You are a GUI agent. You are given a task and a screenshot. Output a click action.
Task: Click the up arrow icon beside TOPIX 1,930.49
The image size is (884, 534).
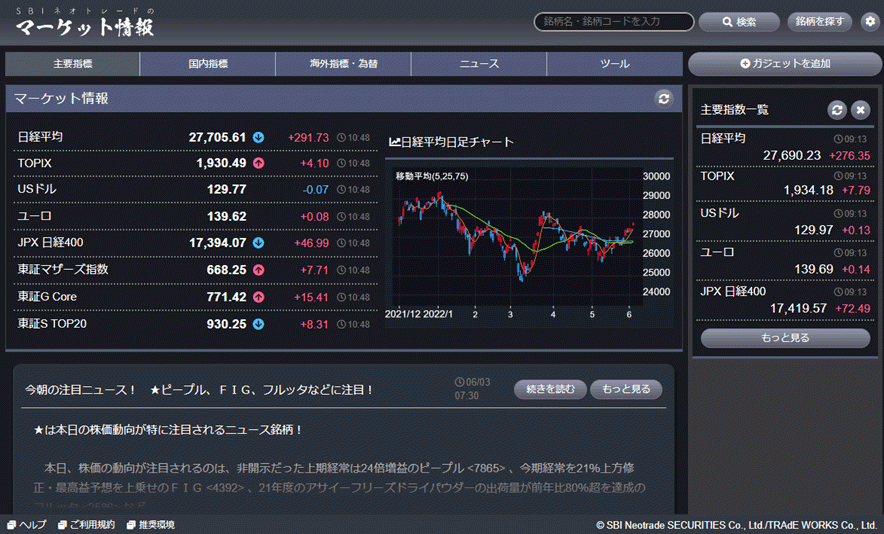(x=258, y=163)
